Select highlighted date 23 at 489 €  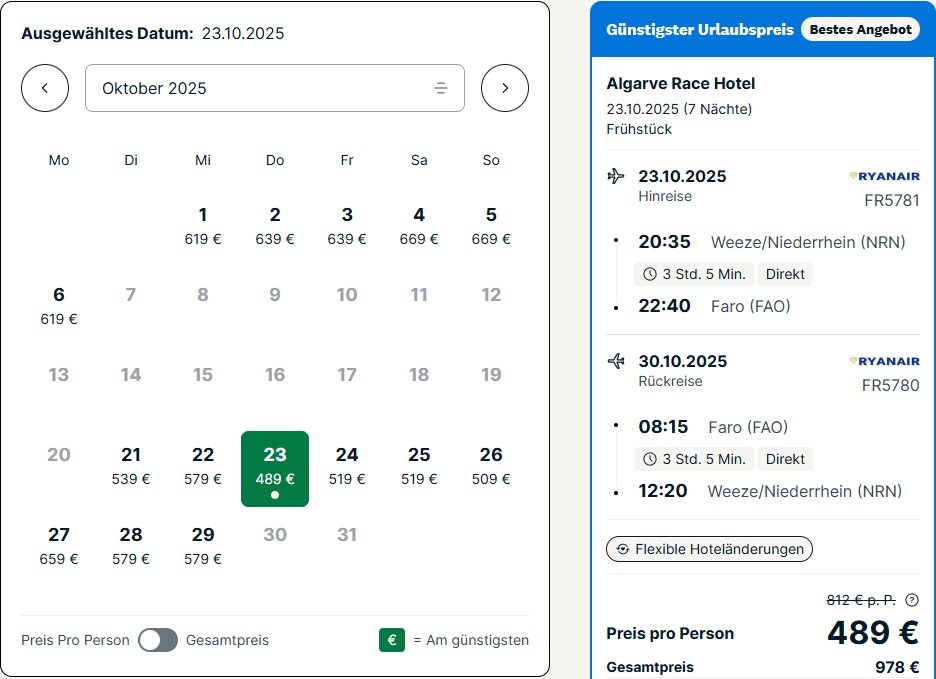(x=275, y=469)
